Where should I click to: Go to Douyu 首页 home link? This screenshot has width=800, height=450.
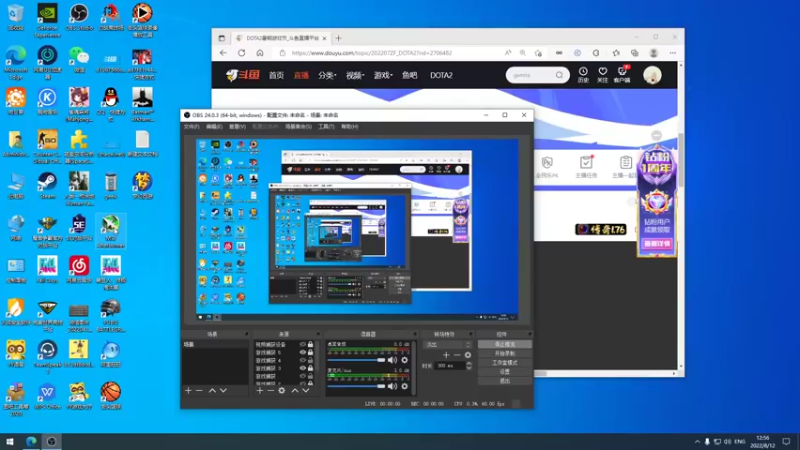[x=276, y=75]
